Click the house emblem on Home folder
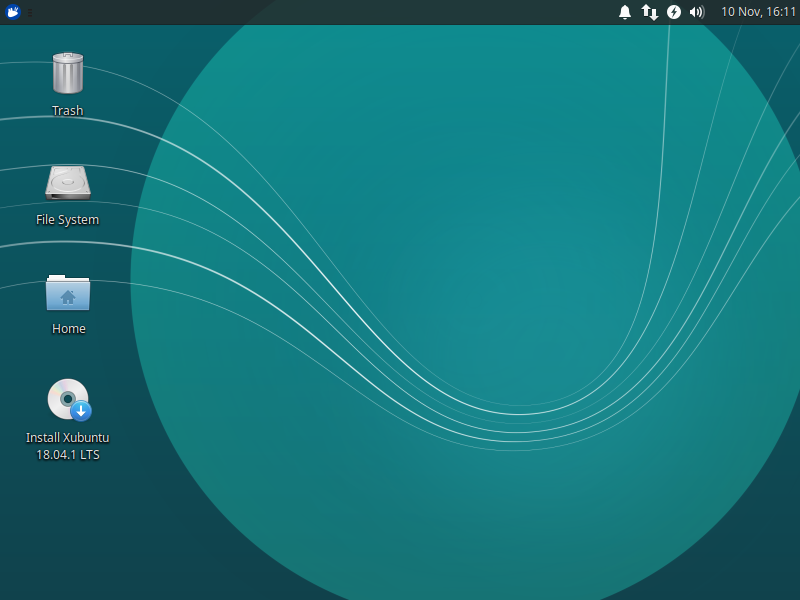This screenshot has height=600, width=800. tap(68, 297)
